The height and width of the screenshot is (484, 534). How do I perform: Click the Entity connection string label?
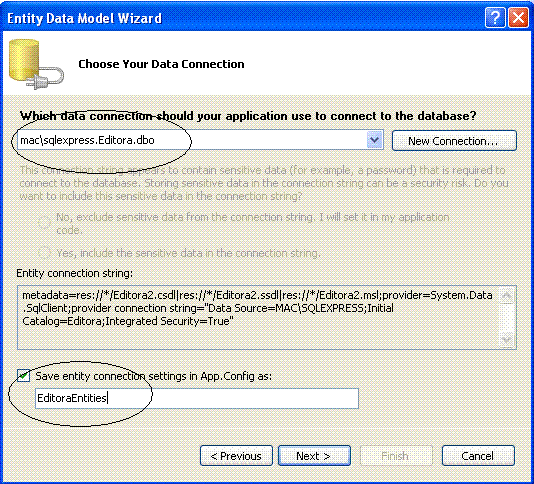coord(75,273)
